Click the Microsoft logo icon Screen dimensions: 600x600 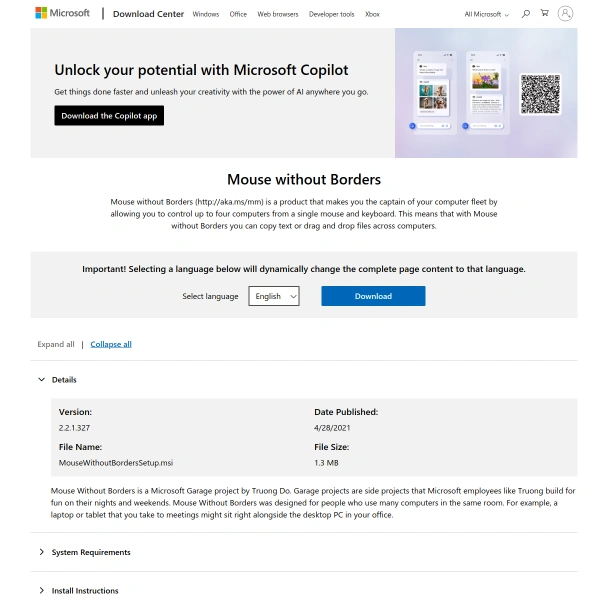pyautogui.click(x=41, y=14)
